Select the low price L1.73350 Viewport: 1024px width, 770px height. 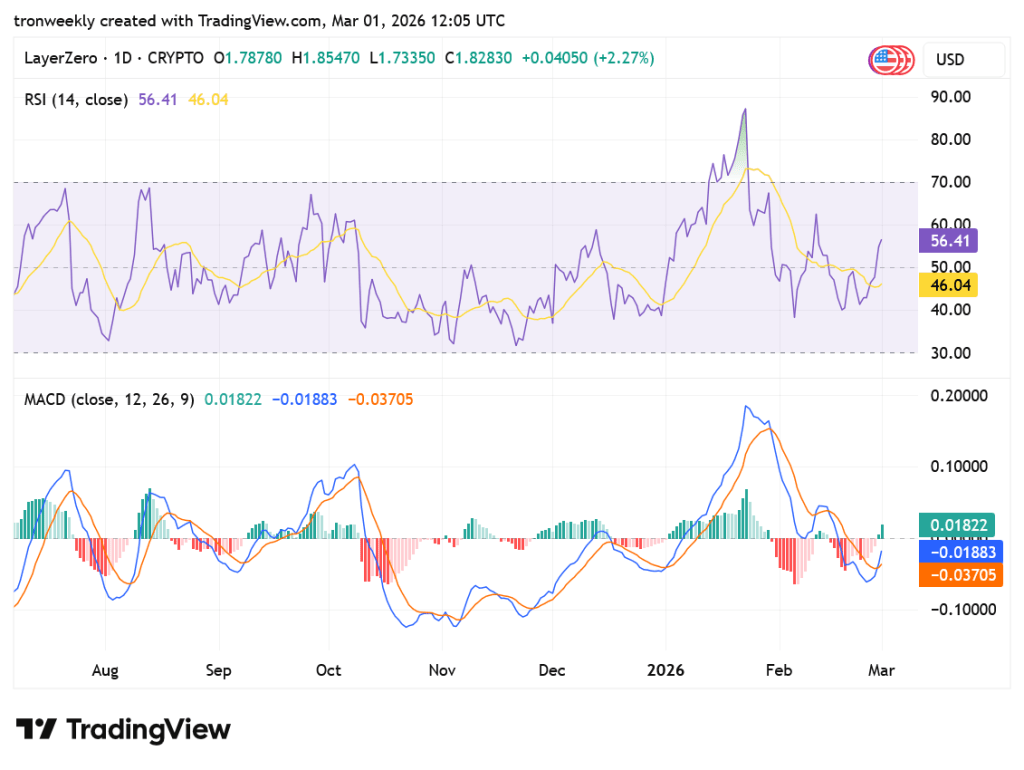tap(402, 58)
